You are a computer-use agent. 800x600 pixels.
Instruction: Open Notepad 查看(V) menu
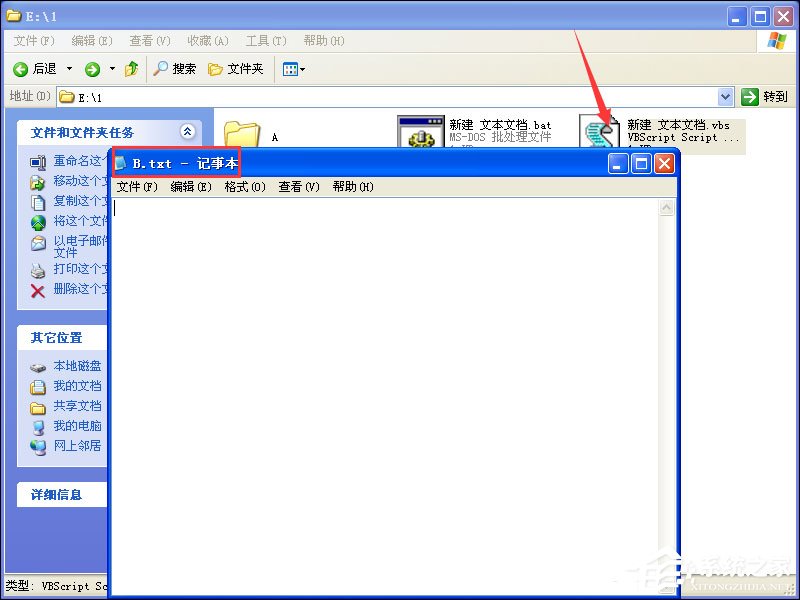click(x=299, y=187)
